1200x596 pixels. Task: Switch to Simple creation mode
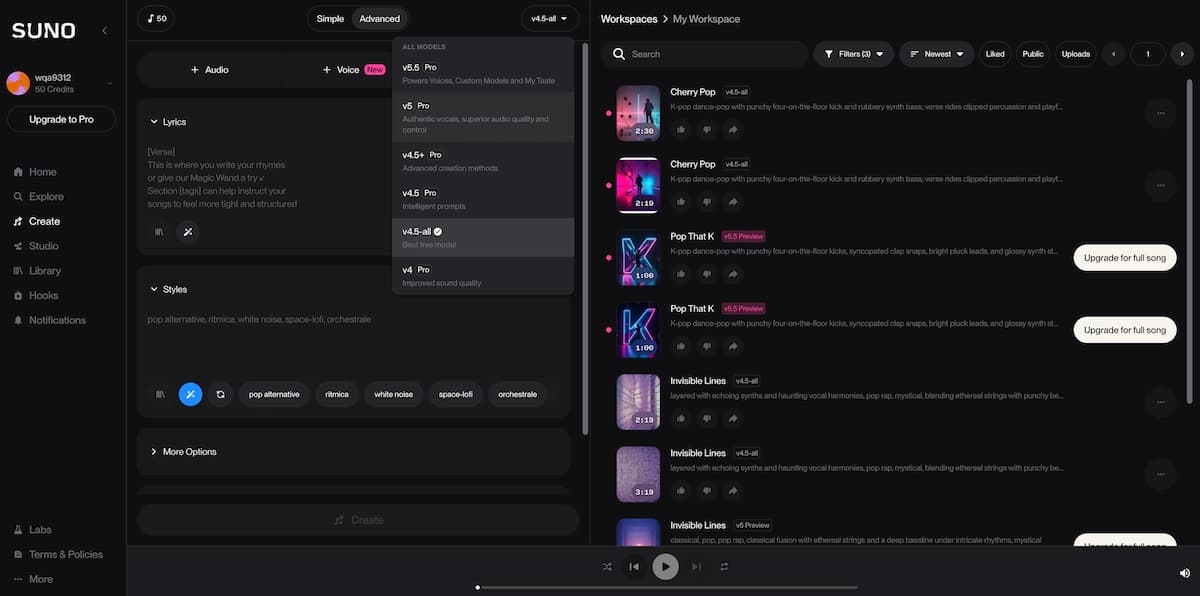click(330, 19)
